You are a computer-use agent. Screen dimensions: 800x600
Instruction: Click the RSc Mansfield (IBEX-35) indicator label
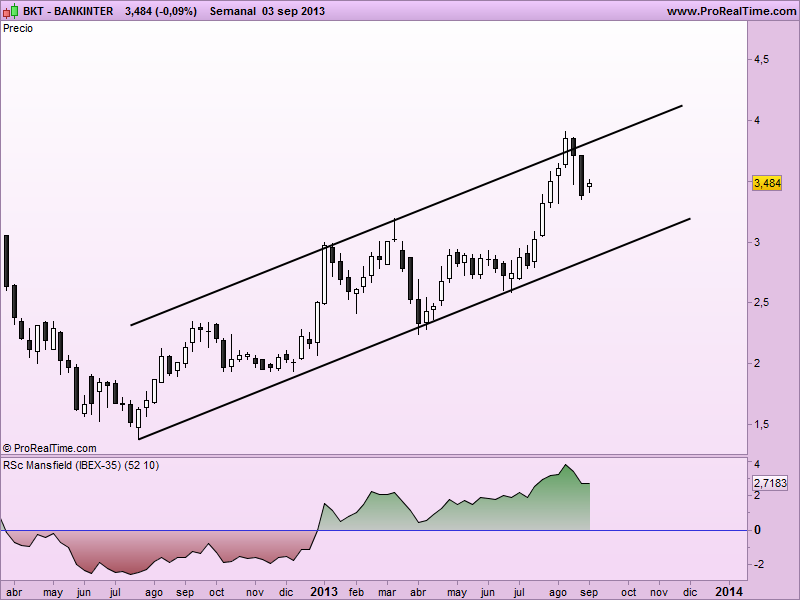coord(81,465)
